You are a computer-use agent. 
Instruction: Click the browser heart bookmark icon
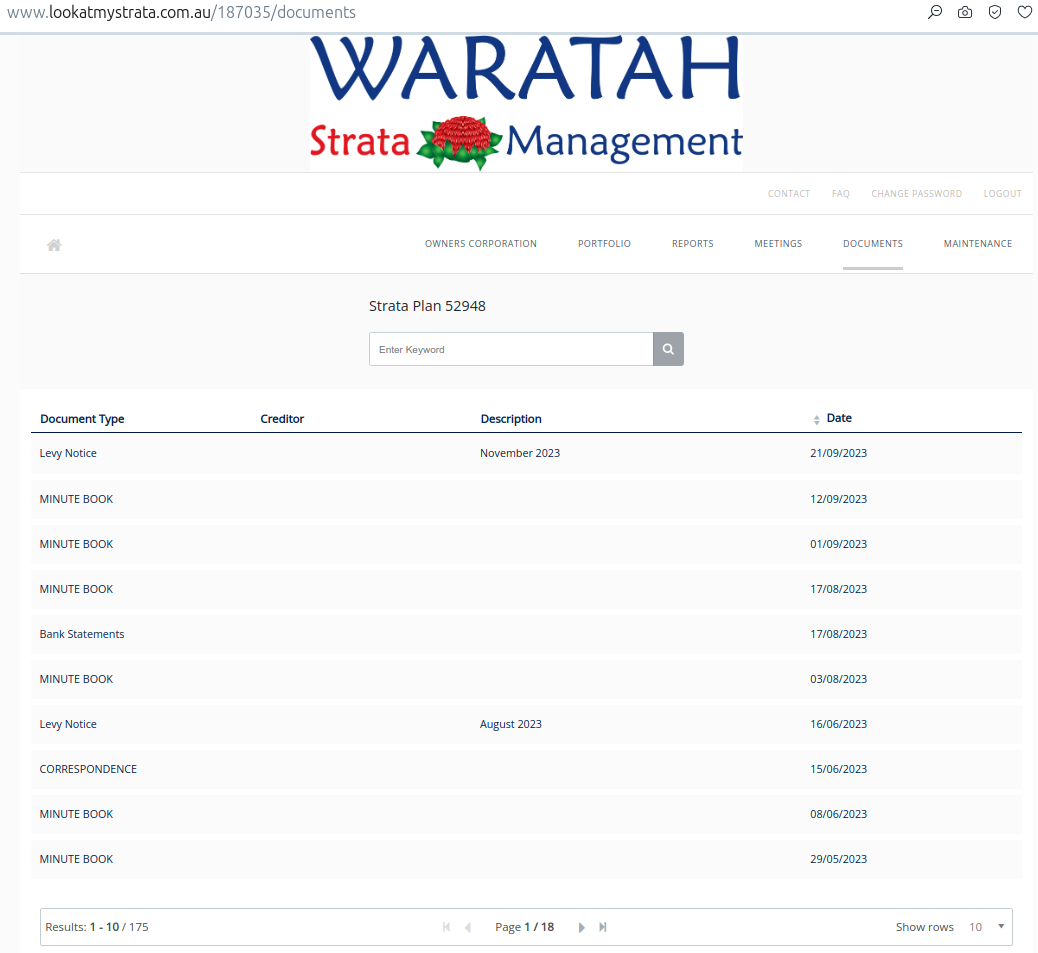(1024, 13)
